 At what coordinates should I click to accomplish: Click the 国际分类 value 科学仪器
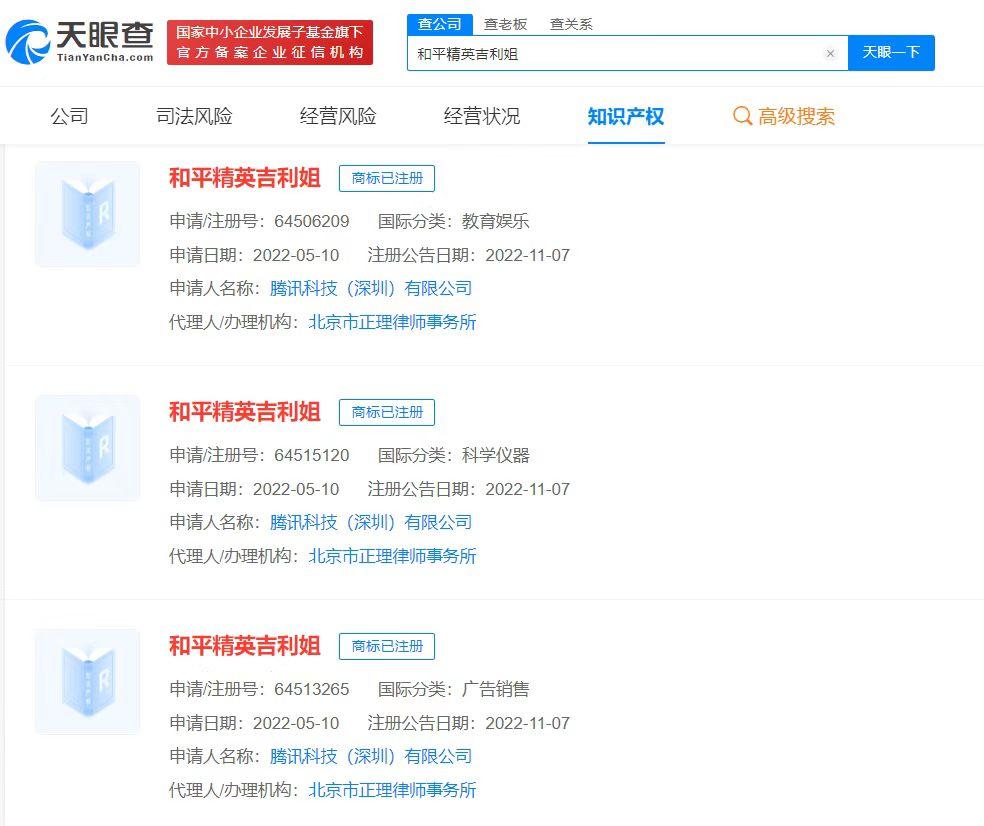click(x=496, y=456)
